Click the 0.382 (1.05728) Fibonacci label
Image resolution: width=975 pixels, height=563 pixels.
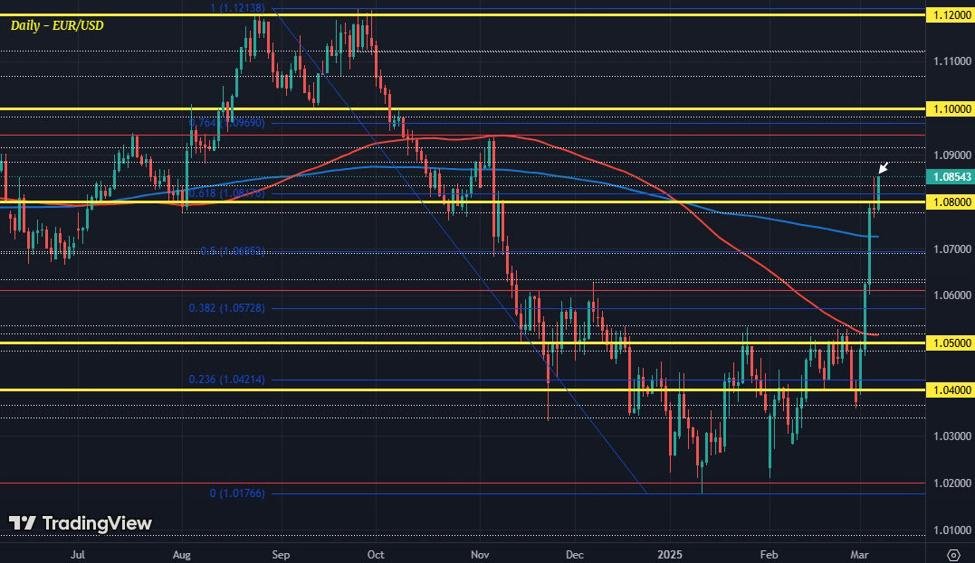click(x=229, y=309)
